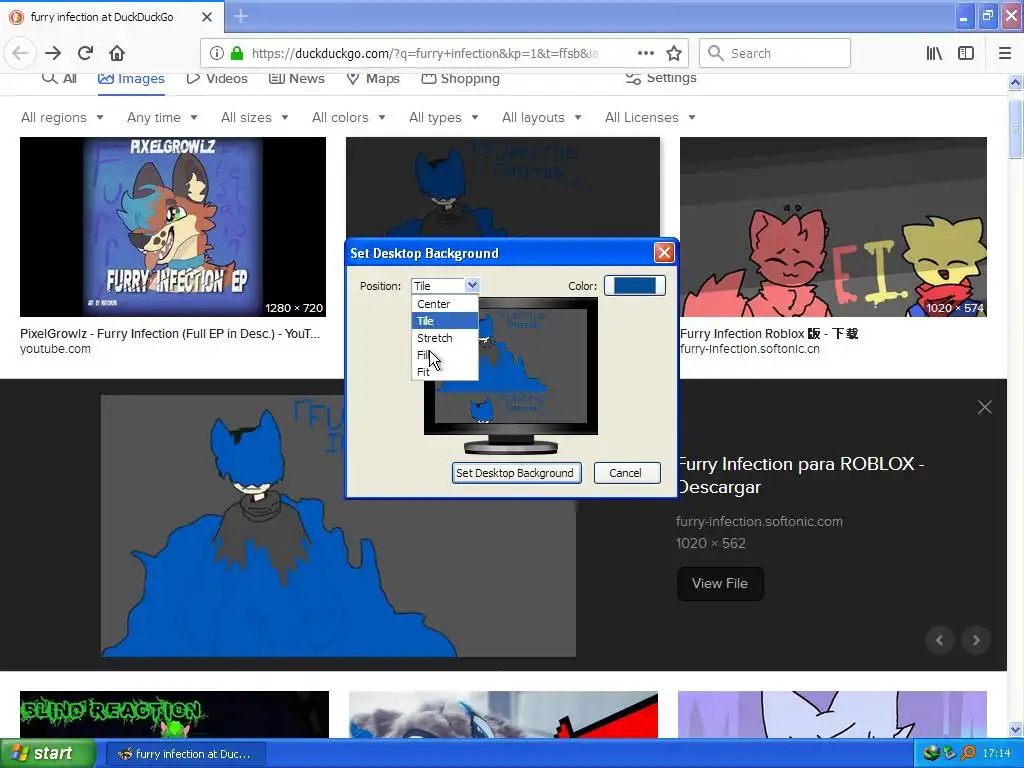Viewport: 1024px width, 768px height.
Task: Open the Blind Reaction thumbnail
Action: (x=174, y=714)
